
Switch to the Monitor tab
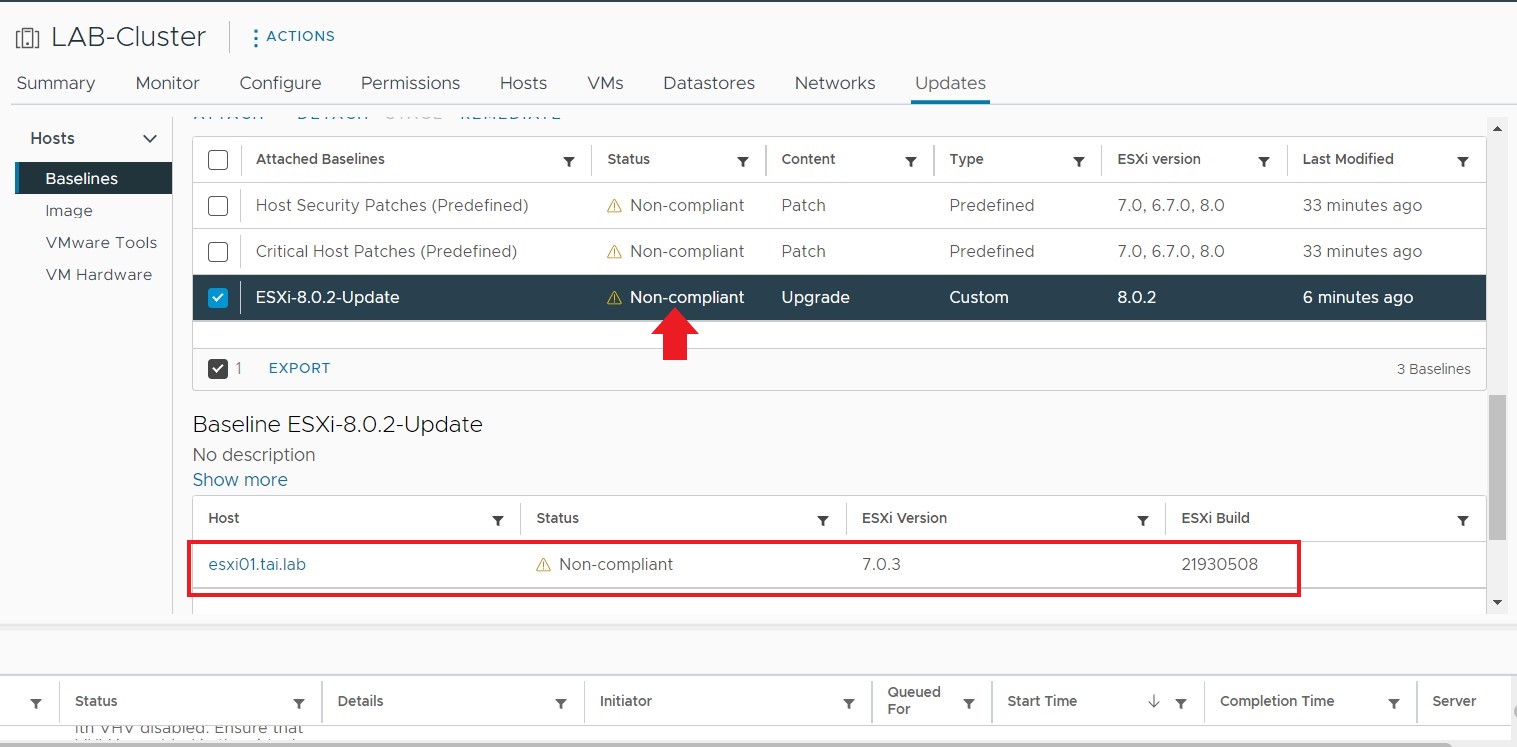point(168,83)
